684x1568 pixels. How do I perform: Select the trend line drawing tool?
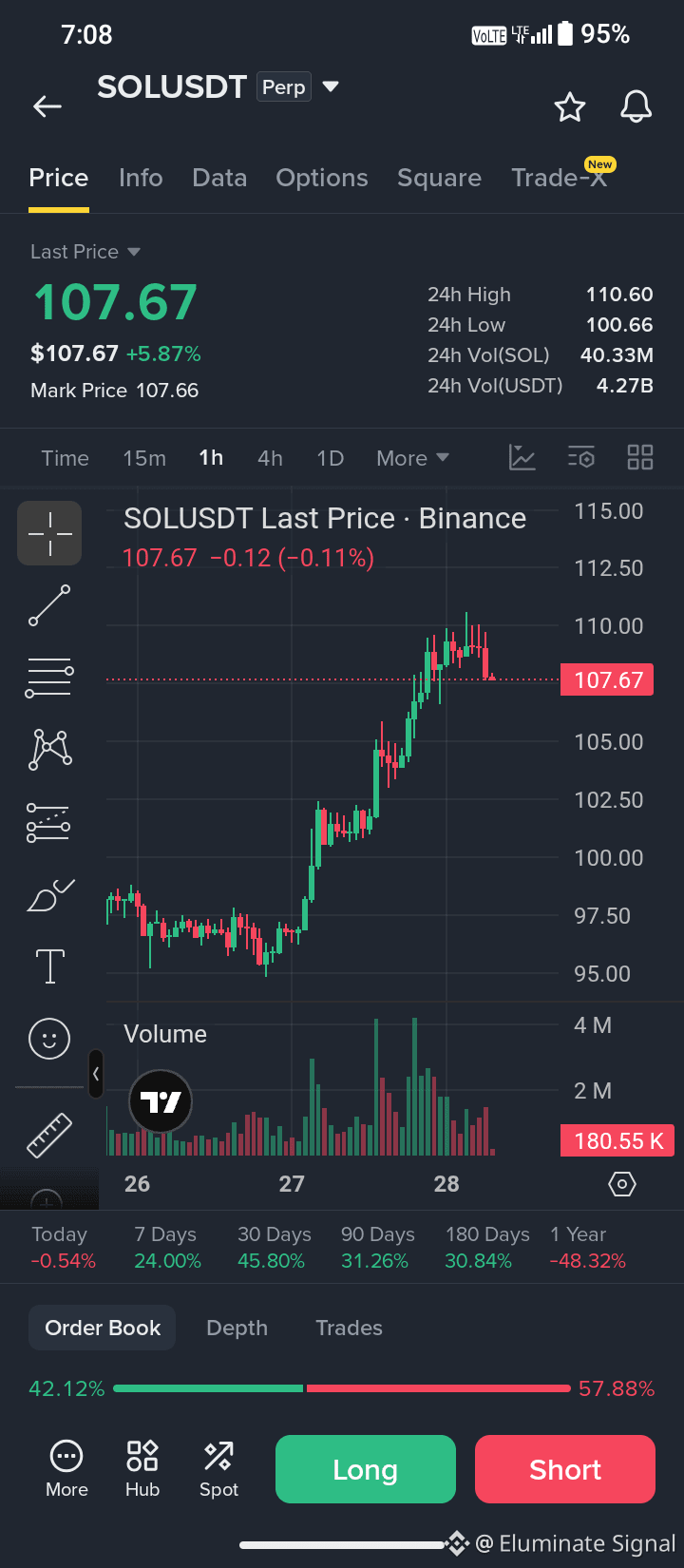[49, 605]
